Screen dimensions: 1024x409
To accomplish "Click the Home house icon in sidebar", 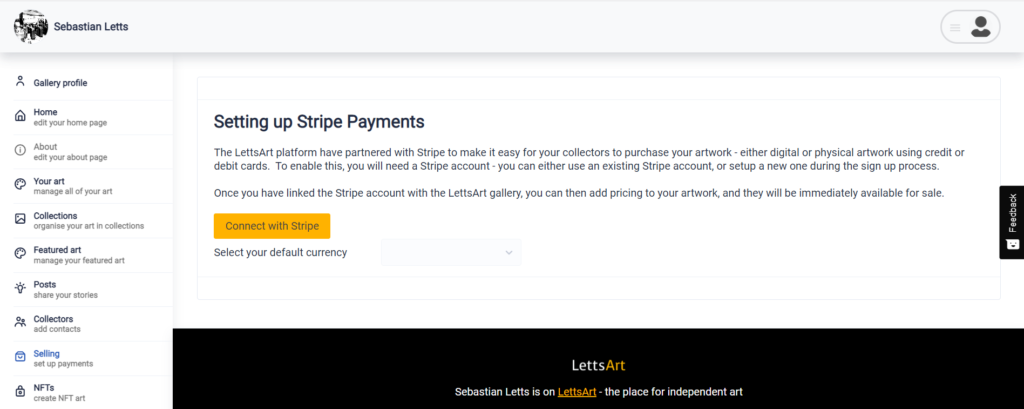I will click(x=20, y=116).
